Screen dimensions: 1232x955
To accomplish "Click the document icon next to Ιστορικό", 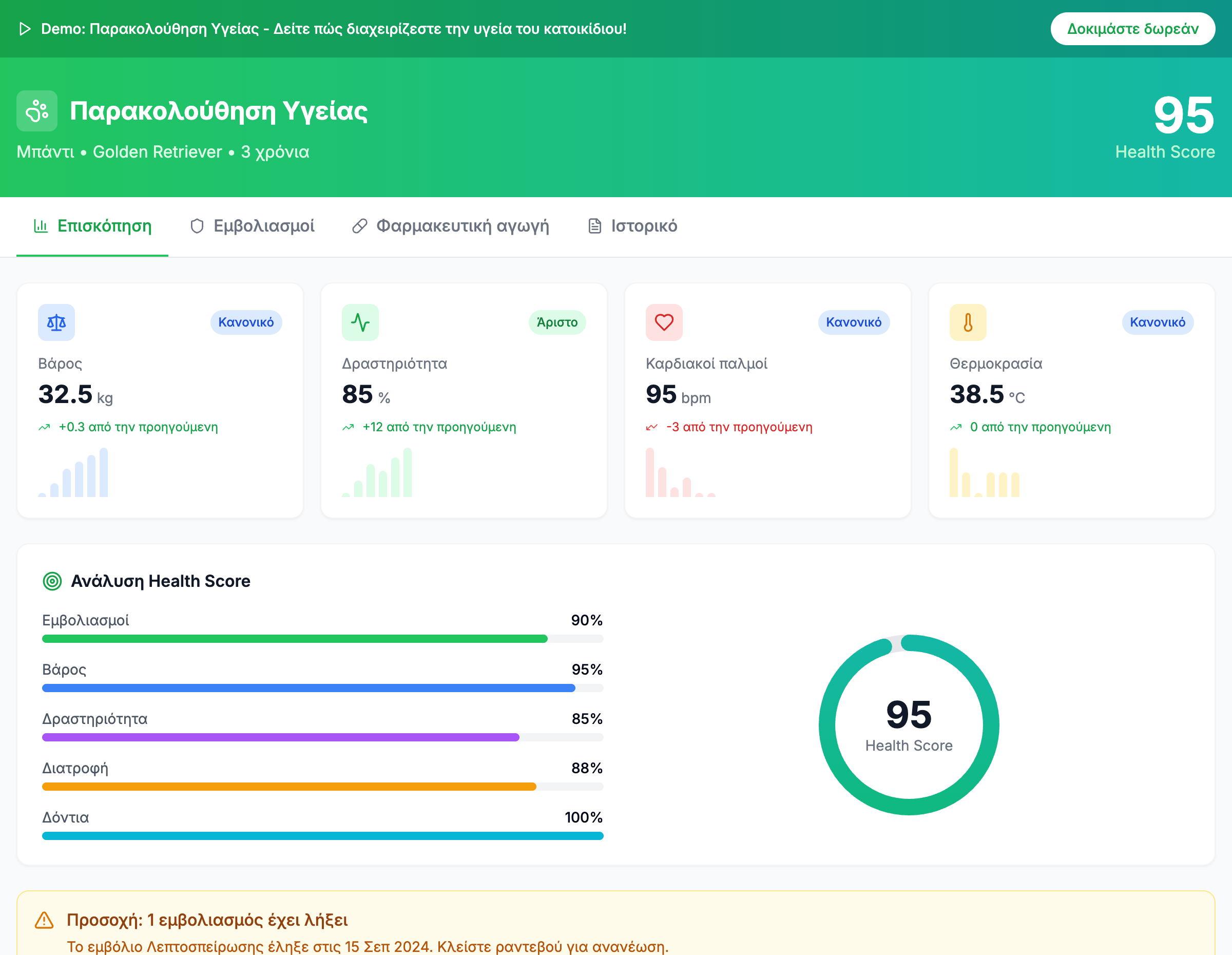I will pos(594,226).
